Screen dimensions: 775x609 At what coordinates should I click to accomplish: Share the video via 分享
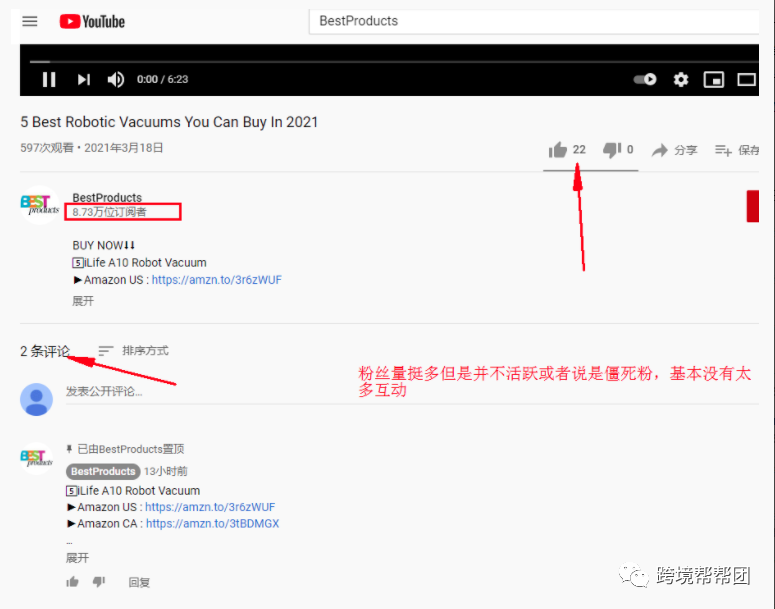674,150
